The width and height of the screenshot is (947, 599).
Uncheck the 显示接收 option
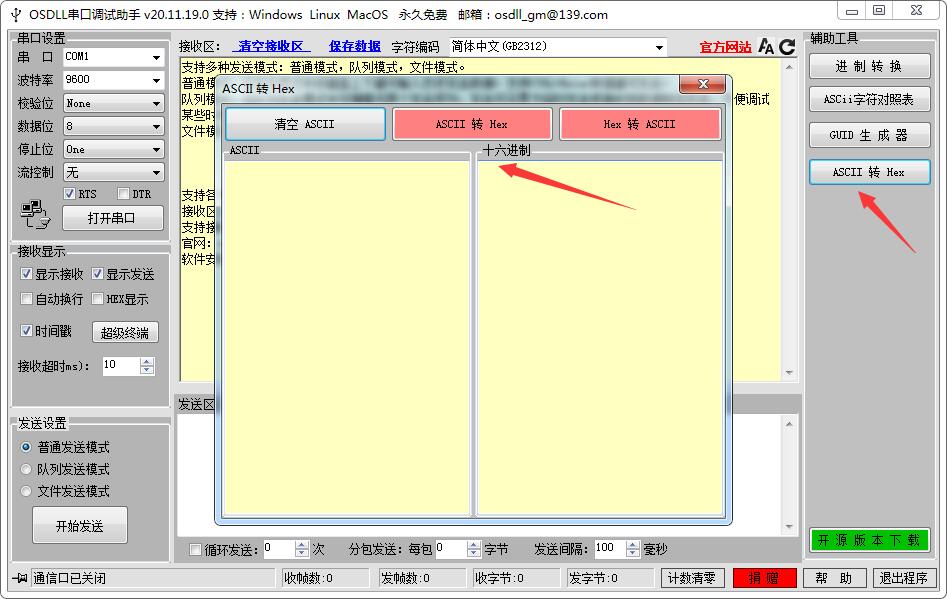click(26, 274)
